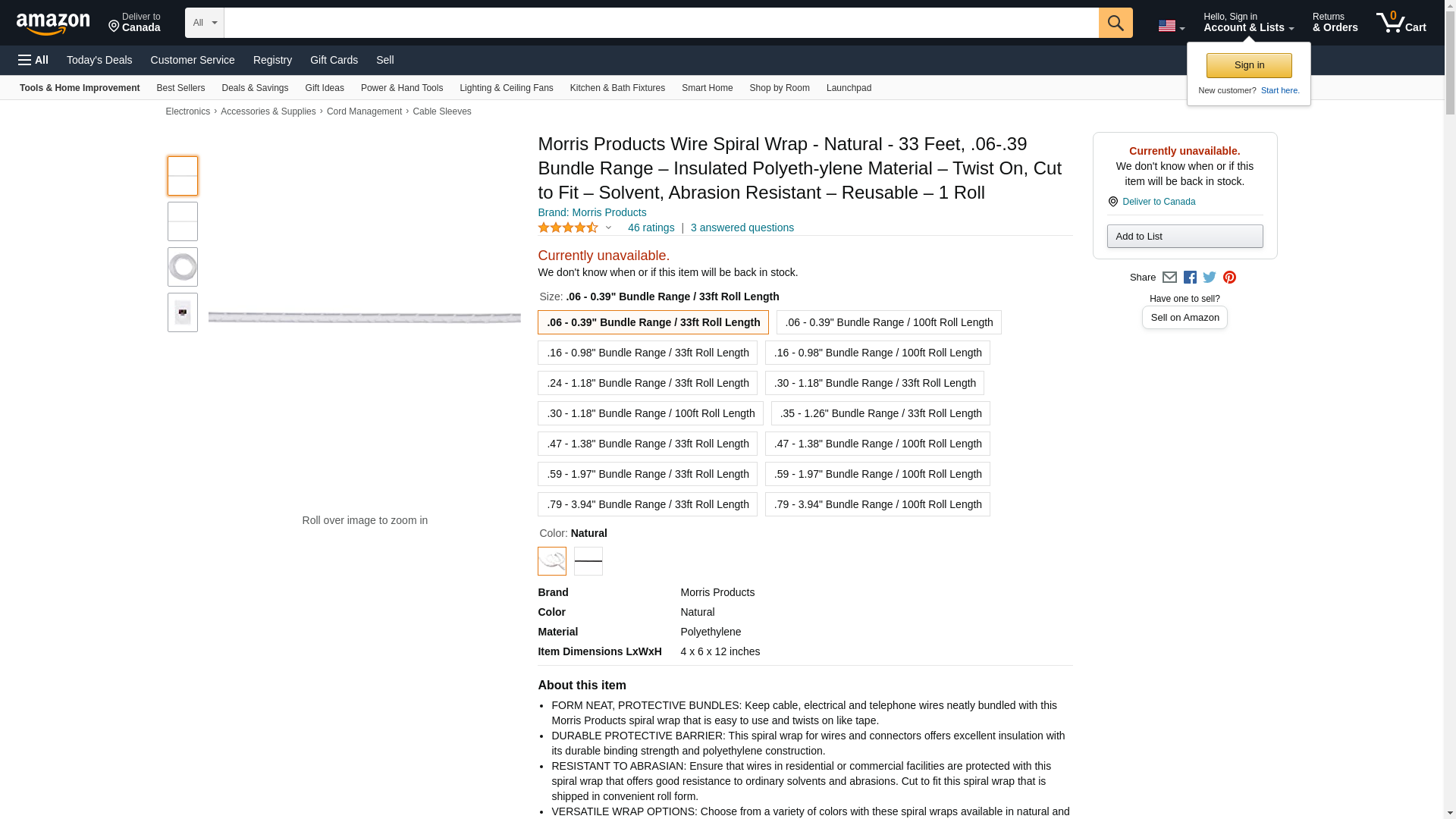This screenshot has height=819, width=1456.
Task: Go to Gift Cards menu item
Action: (334, 60)
